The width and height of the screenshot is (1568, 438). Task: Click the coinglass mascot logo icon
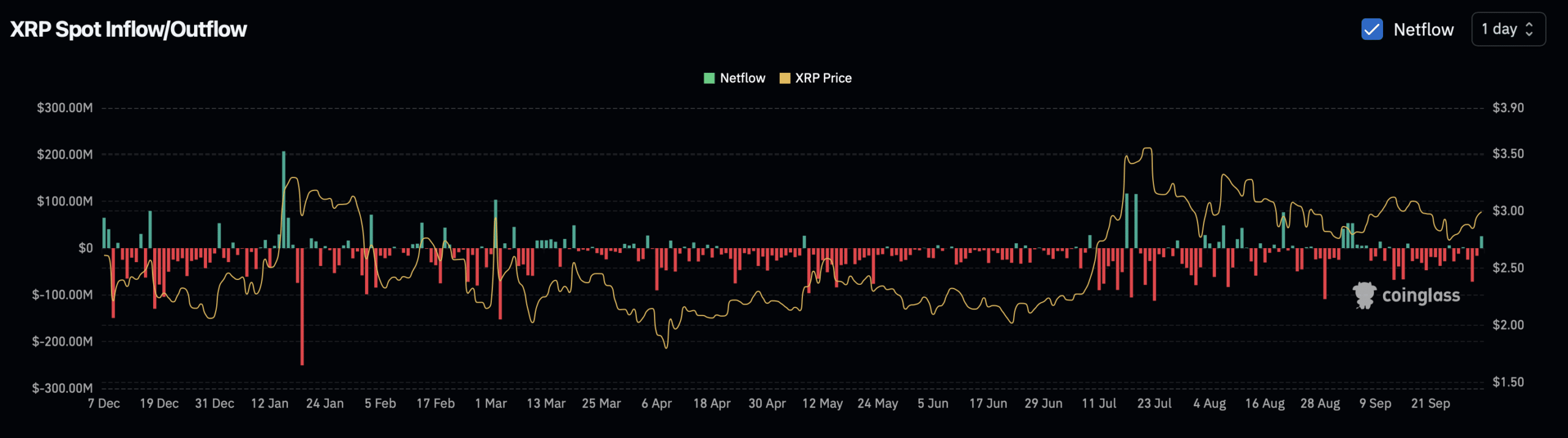pos(1364,295)
